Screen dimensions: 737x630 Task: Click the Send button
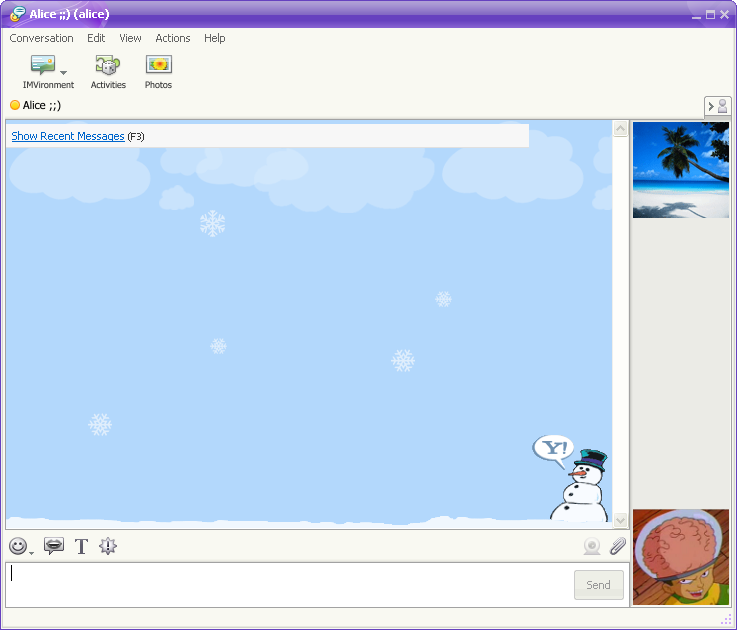point(599,585)
